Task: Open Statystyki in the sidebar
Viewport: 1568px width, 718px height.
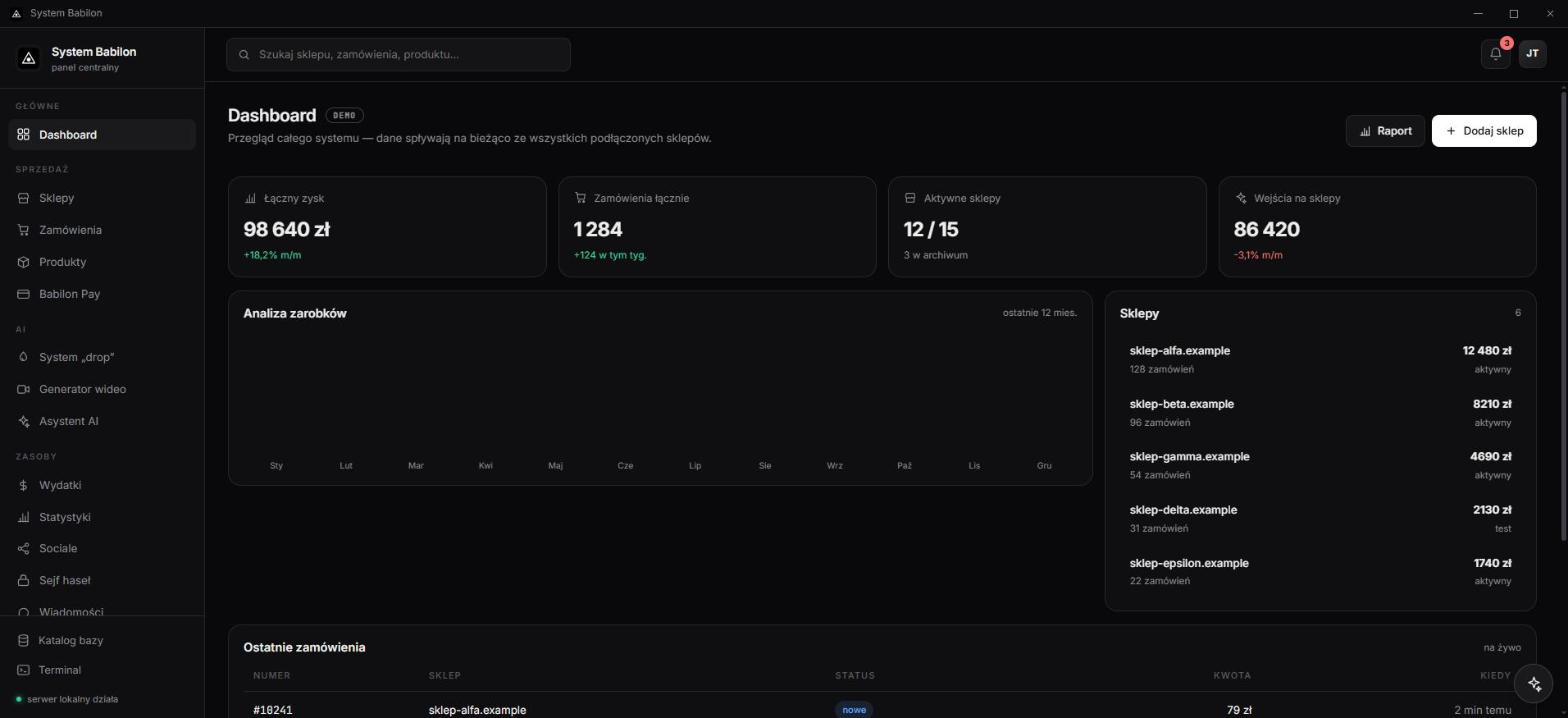Action: point(102,517)
